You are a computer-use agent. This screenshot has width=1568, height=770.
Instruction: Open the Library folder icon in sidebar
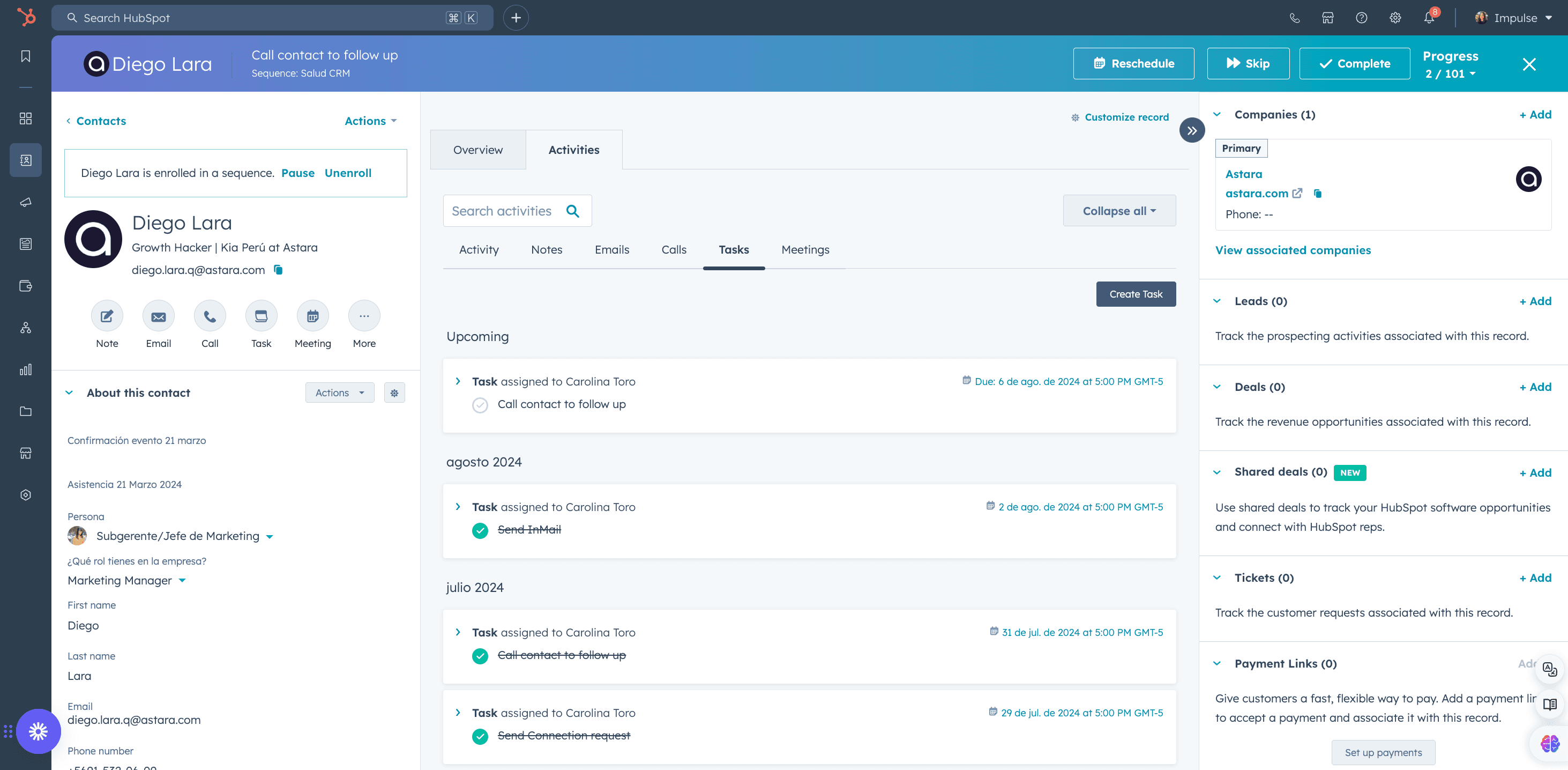[x=26, y=411]
